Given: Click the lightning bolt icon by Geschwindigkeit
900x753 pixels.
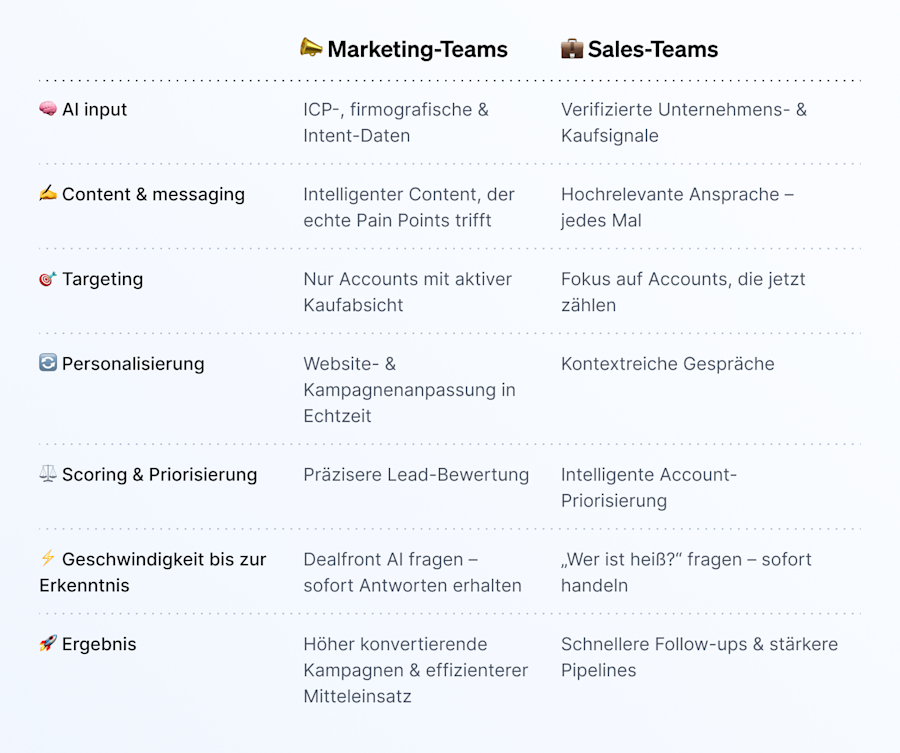Looking at the screenshot, I should point(48,559).
